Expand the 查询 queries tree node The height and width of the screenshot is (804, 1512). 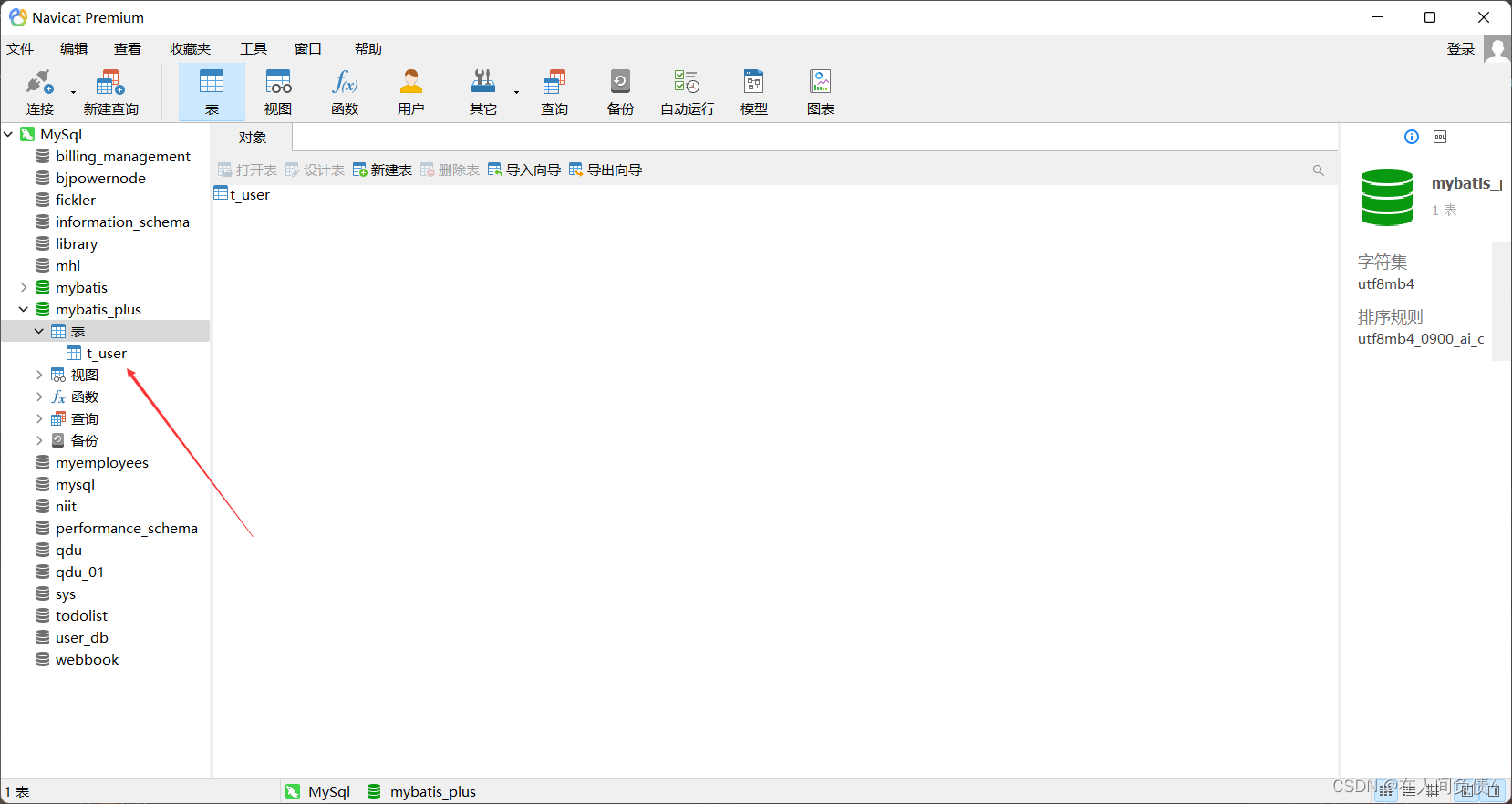pos(39,418)
